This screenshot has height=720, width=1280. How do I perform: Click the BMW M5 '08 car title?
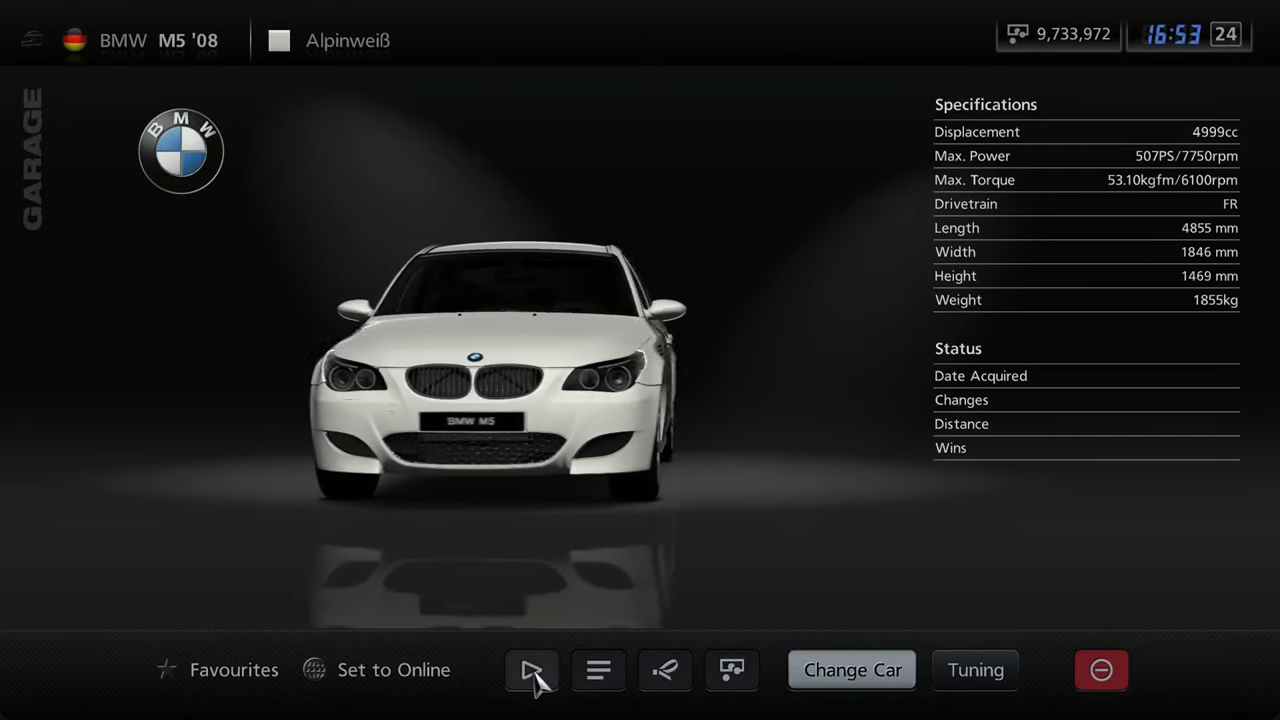pos(158,41)
